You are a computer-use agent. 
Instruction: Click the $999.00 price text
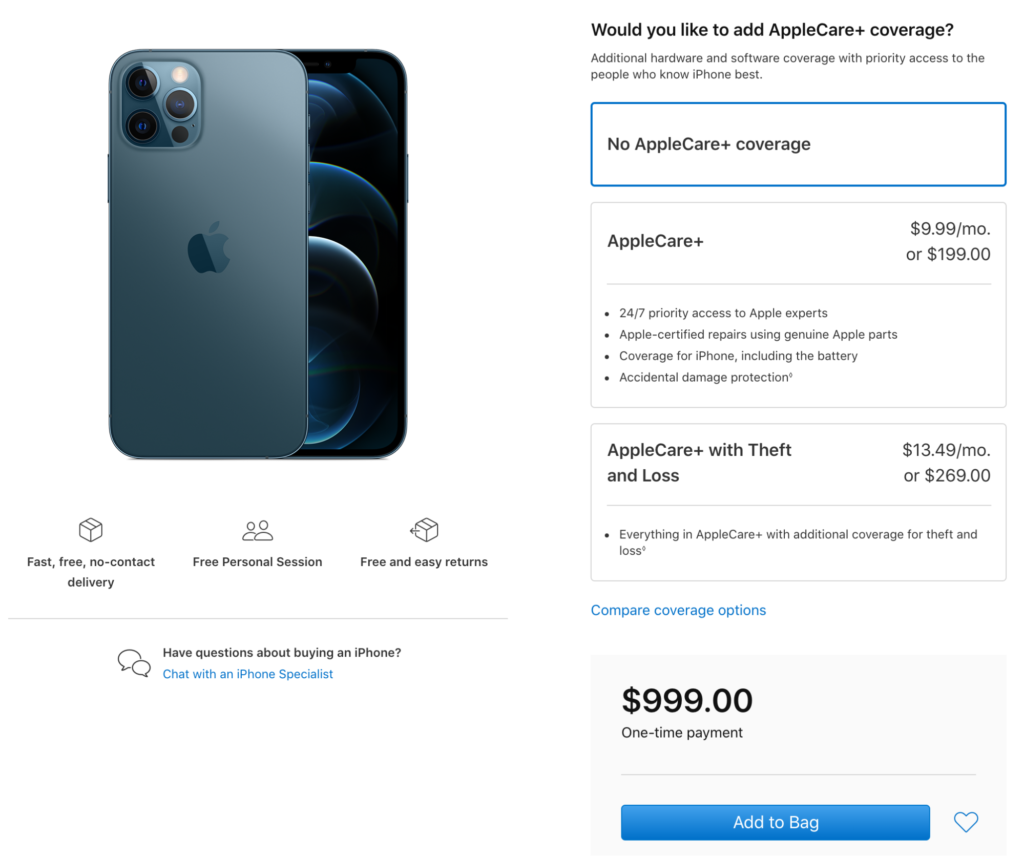point(687,700)
